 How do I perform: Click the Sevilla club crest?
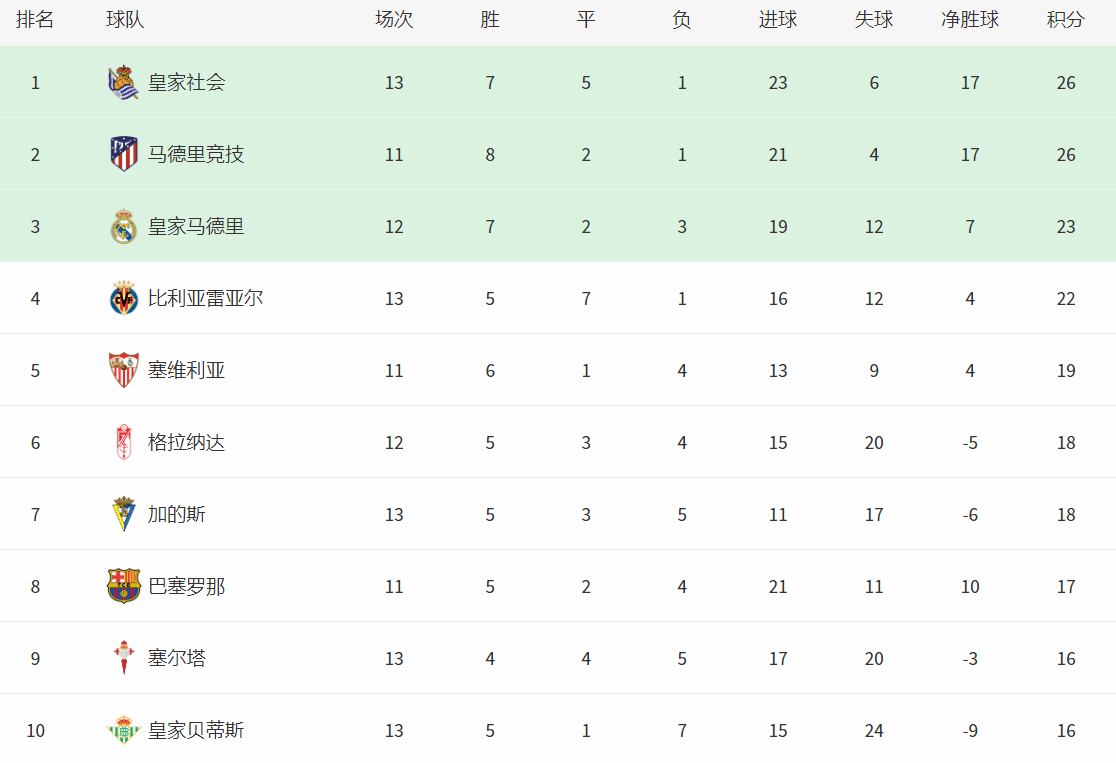tap(124, 371)
